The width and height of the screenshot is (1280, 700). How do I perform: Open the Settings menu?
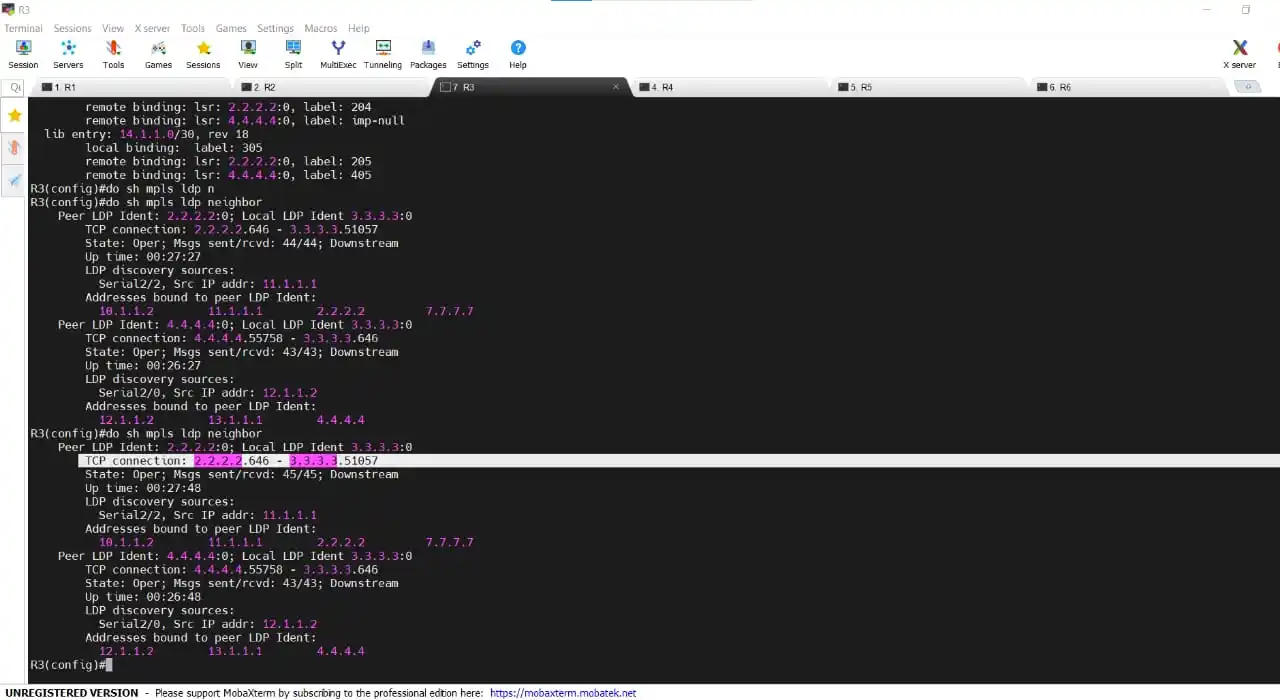pyautogui.click(x=275, y=28)
